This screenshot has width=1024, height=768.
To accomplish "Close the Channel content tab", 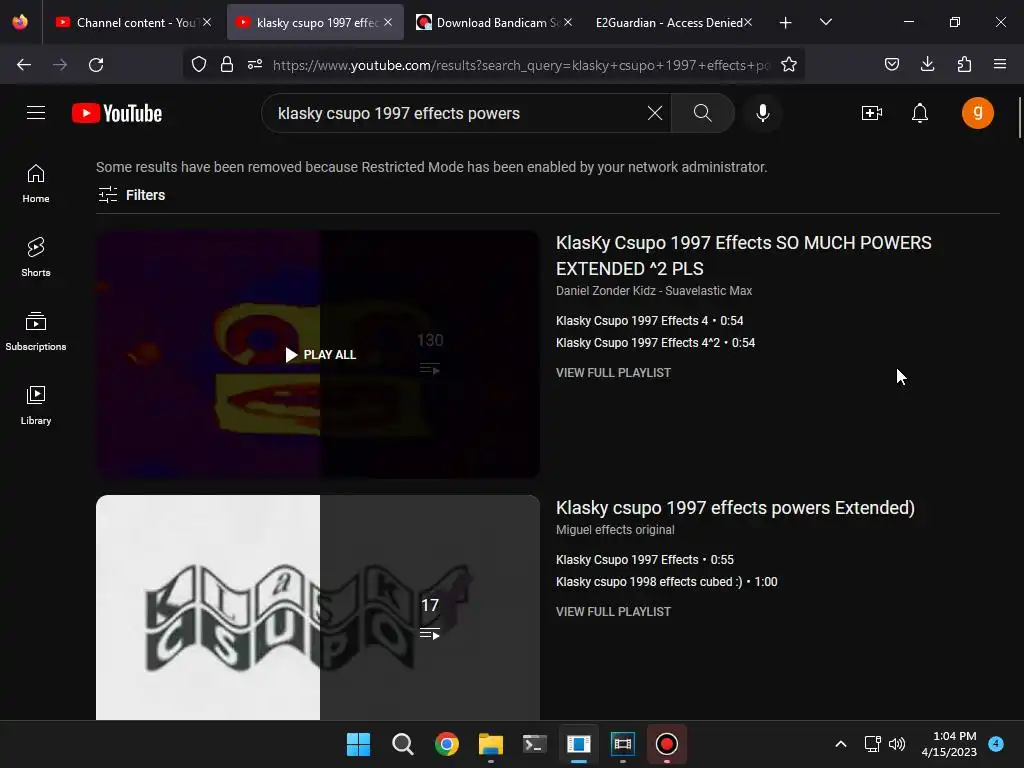I will 206,22.
